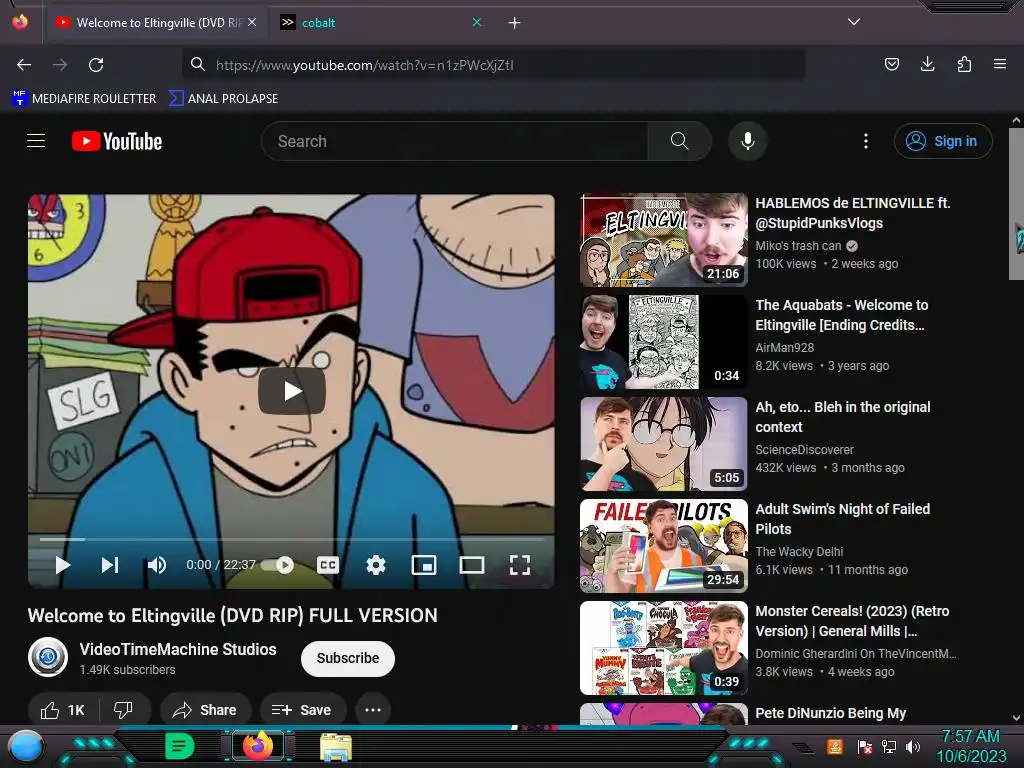1024x768 pixels.
Task: Seek along the video progress bar
Action: [x=291, y=539]
